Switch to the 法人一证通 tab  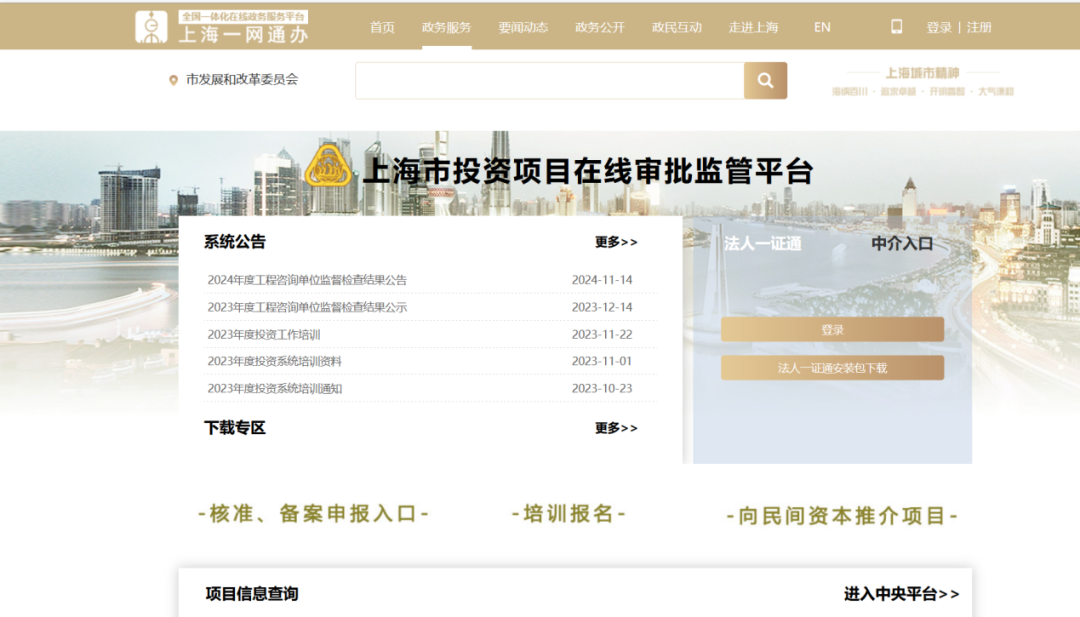click(762, 243)
